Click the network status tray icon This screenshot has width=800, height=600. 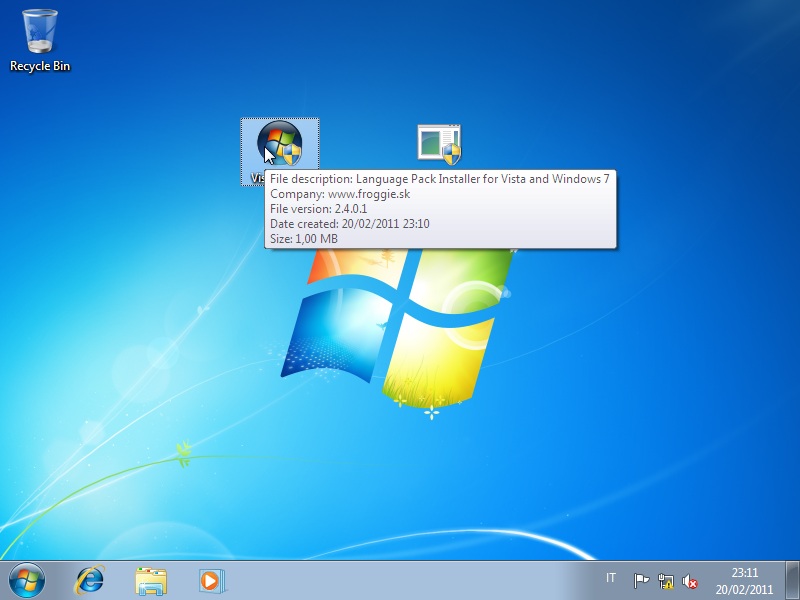click(665, 581)
